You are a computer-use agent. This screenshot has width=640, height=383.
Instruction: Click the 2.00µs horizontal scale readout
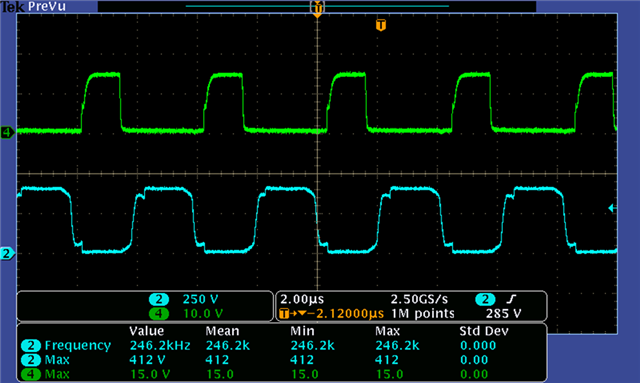[302, 299]
